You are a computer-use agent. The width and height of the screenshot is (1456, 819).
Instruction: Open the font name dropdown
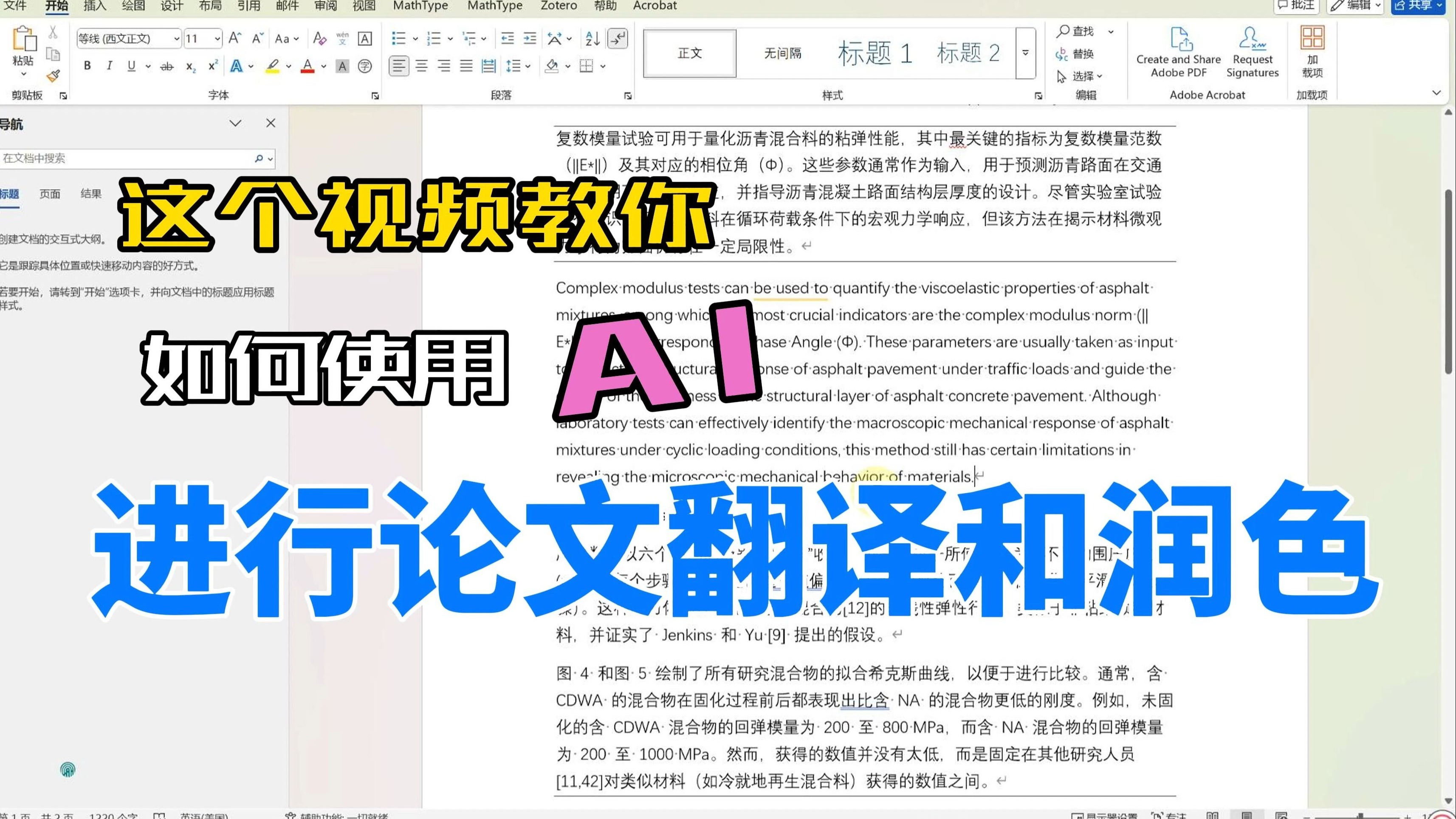point(176,38)
